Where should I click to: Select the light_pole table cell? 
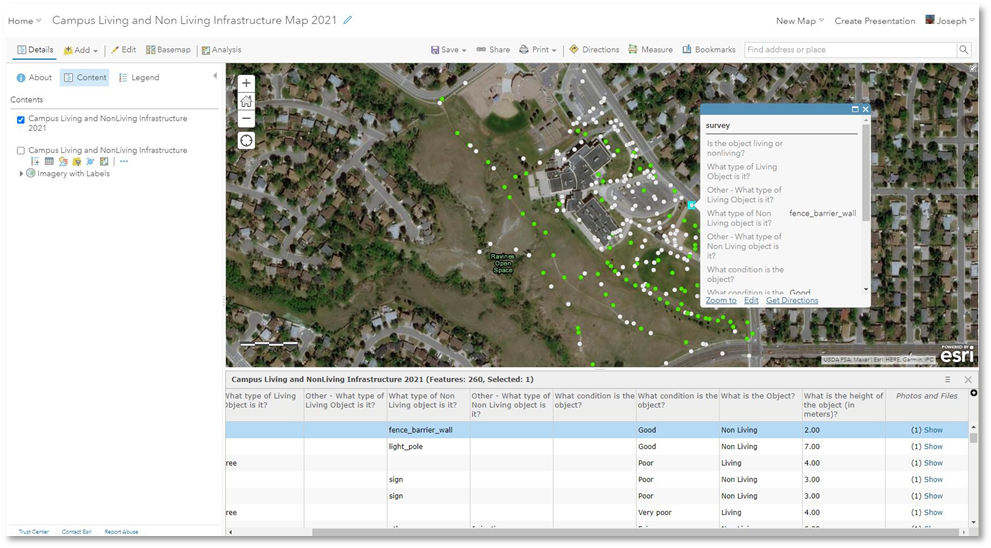point(428,446)
